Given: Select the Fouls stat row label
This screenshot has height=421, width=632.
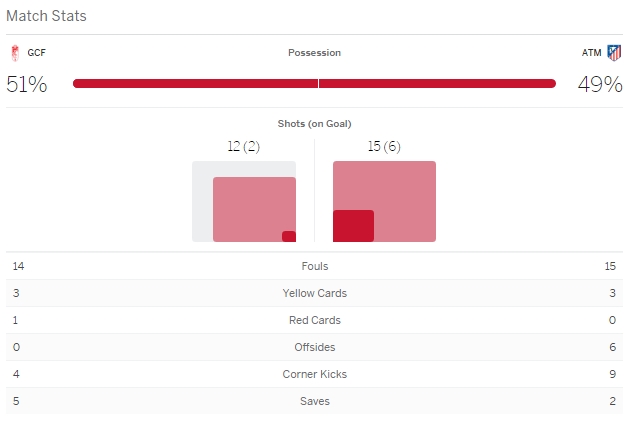Looking at the screenshot, I should (x=314, y=266).
